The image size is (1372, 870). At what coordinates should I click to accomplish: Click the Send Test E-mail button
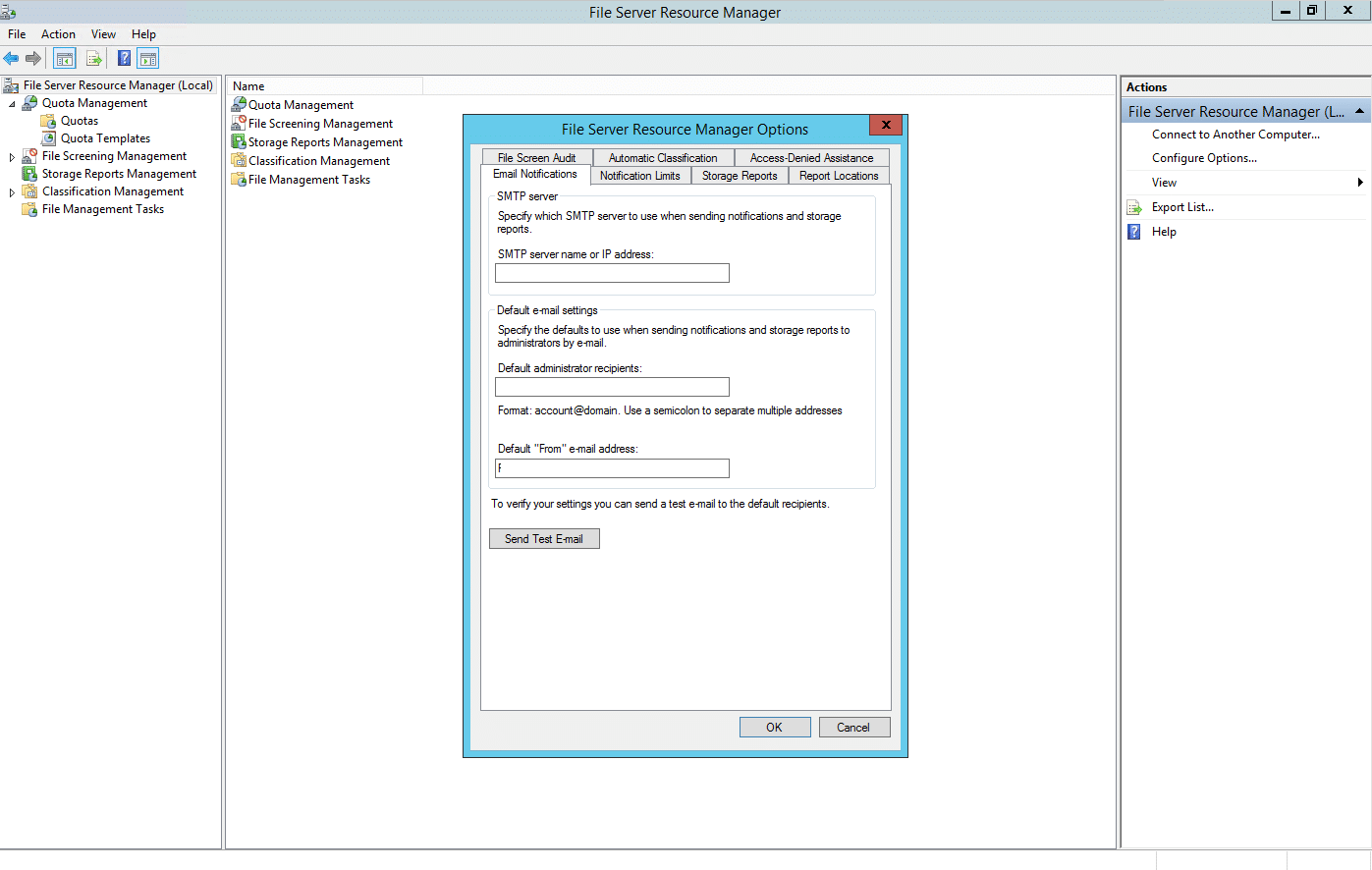(x=544, y=539)
